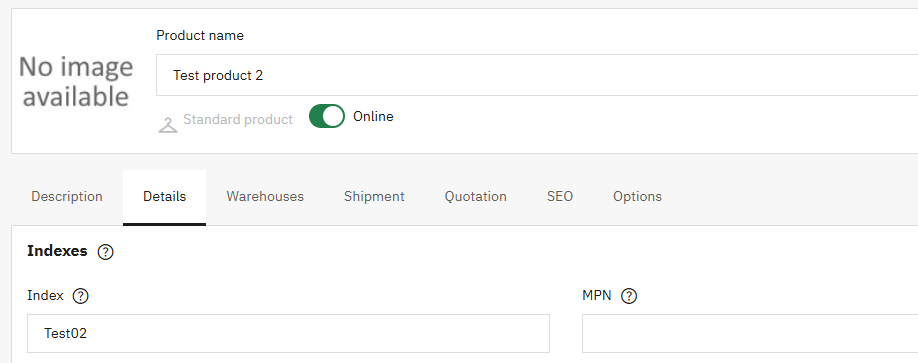The height and width of the screenshot is (363, 918).
Task: Toggle the Online switch off
Action: pyautogui.click(x=327, y=117)
